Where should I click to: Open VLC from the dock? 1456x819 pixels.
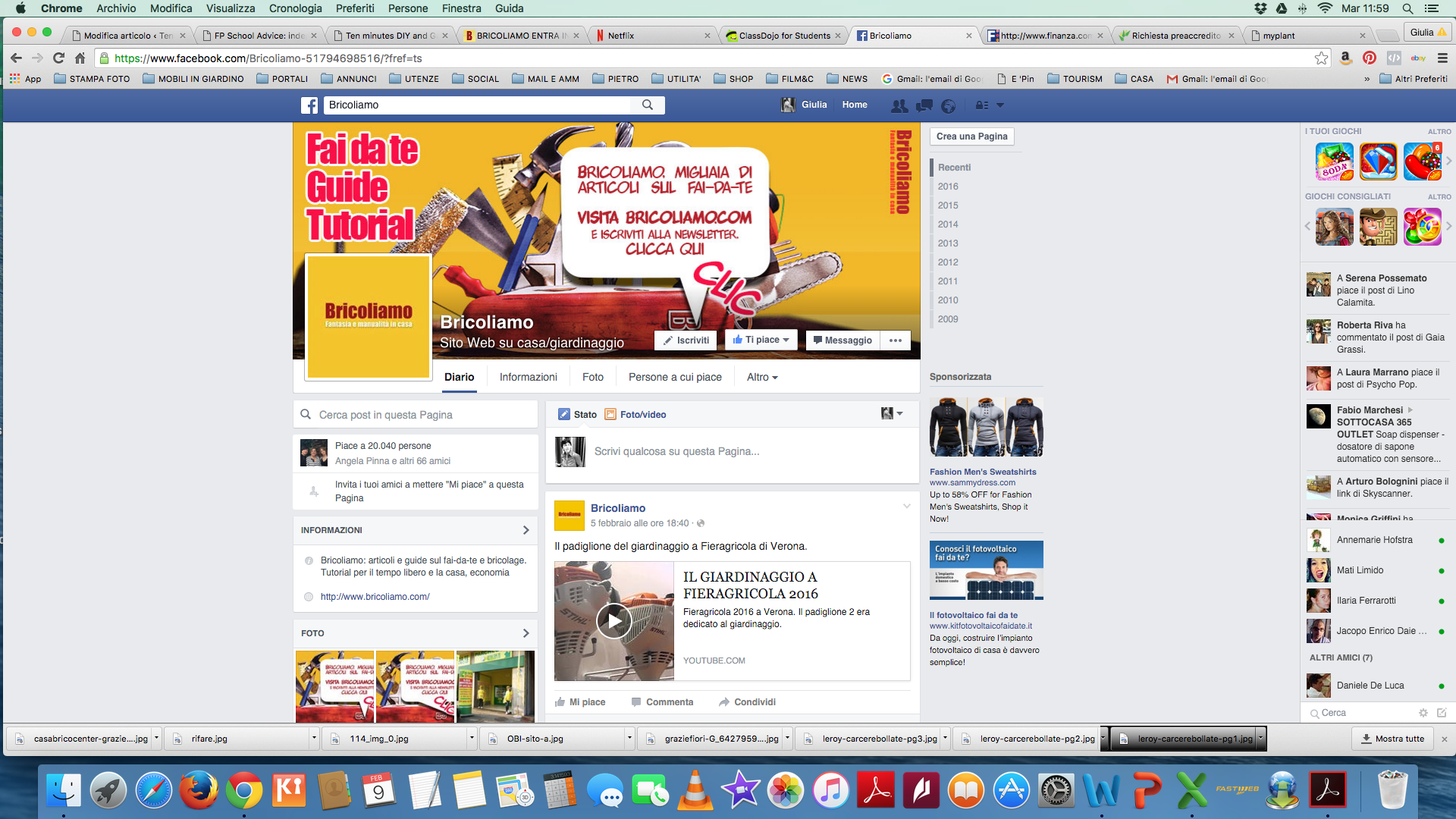tap(694, 791)
